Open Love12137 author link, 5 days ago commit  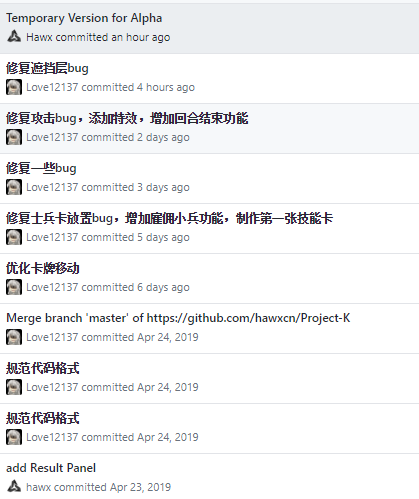[x=52, y=237]
